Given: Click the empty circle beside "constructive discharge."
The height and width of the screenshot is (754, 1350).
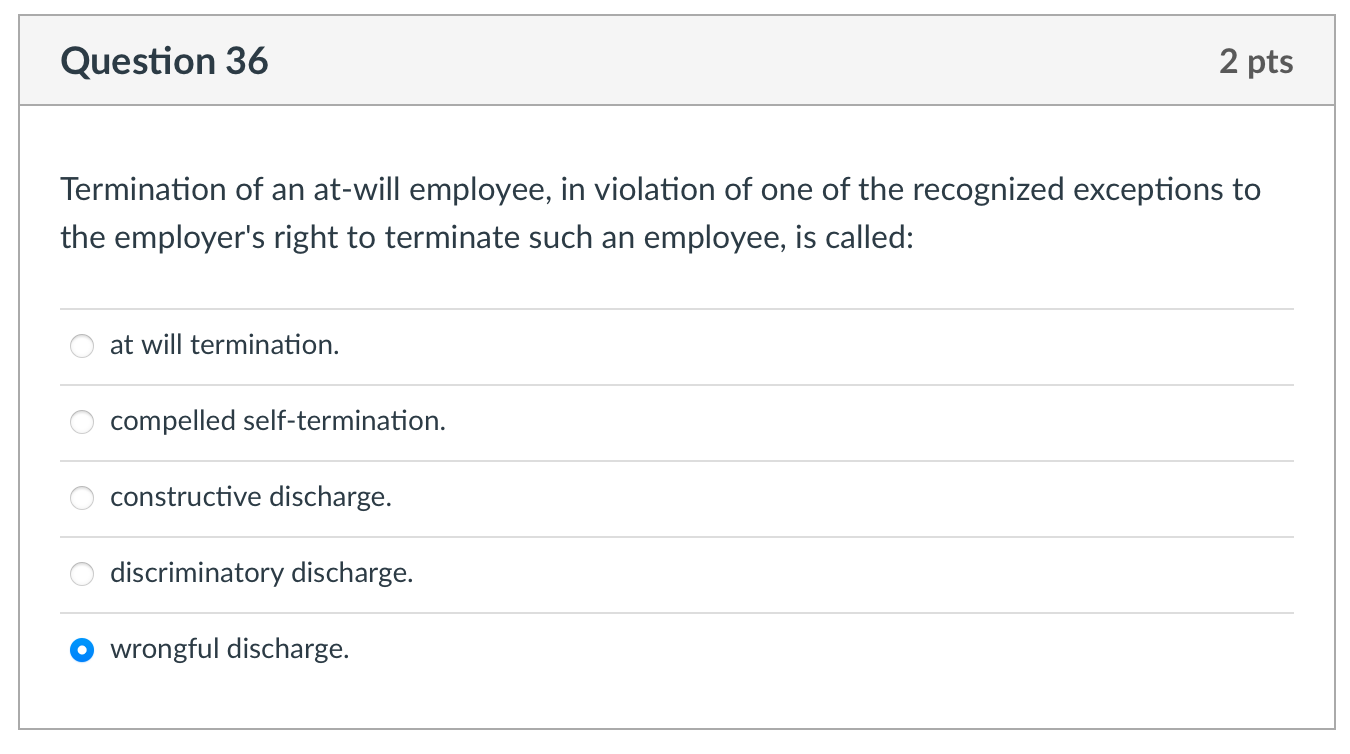Looking at the screenshot, I should click(82, 498).
